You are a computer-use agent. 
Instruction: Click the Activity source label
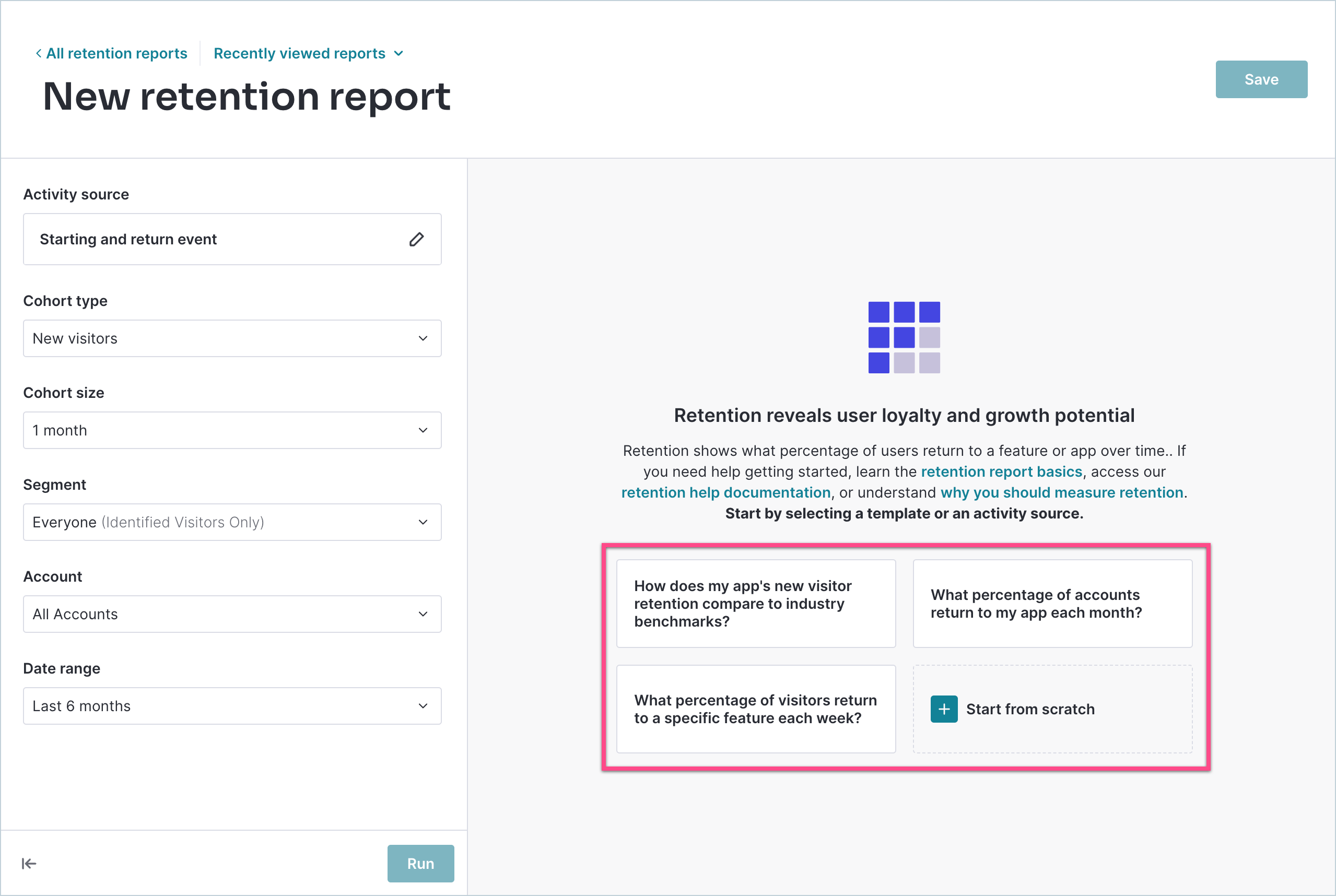[76, 194]
